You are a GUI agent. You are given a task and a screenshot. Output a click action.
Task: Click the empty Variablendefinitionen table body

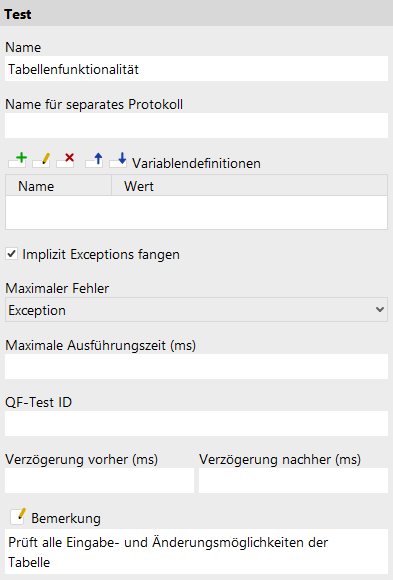pos(196,212)
